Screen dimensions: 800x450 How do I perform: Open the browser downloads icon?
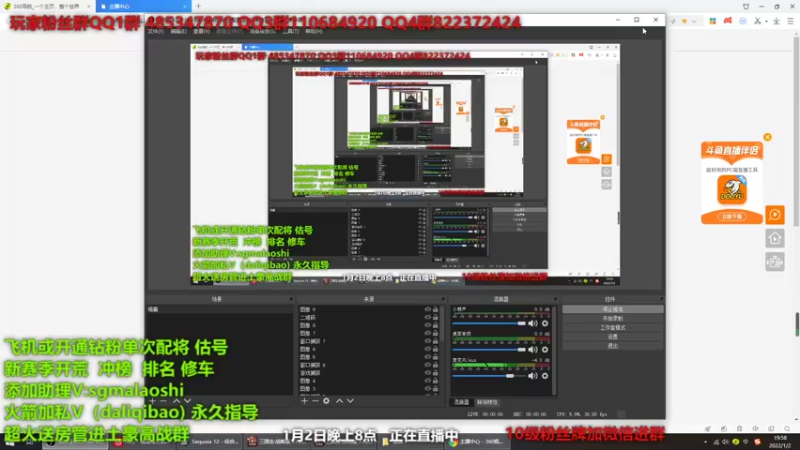coord(776,21)
